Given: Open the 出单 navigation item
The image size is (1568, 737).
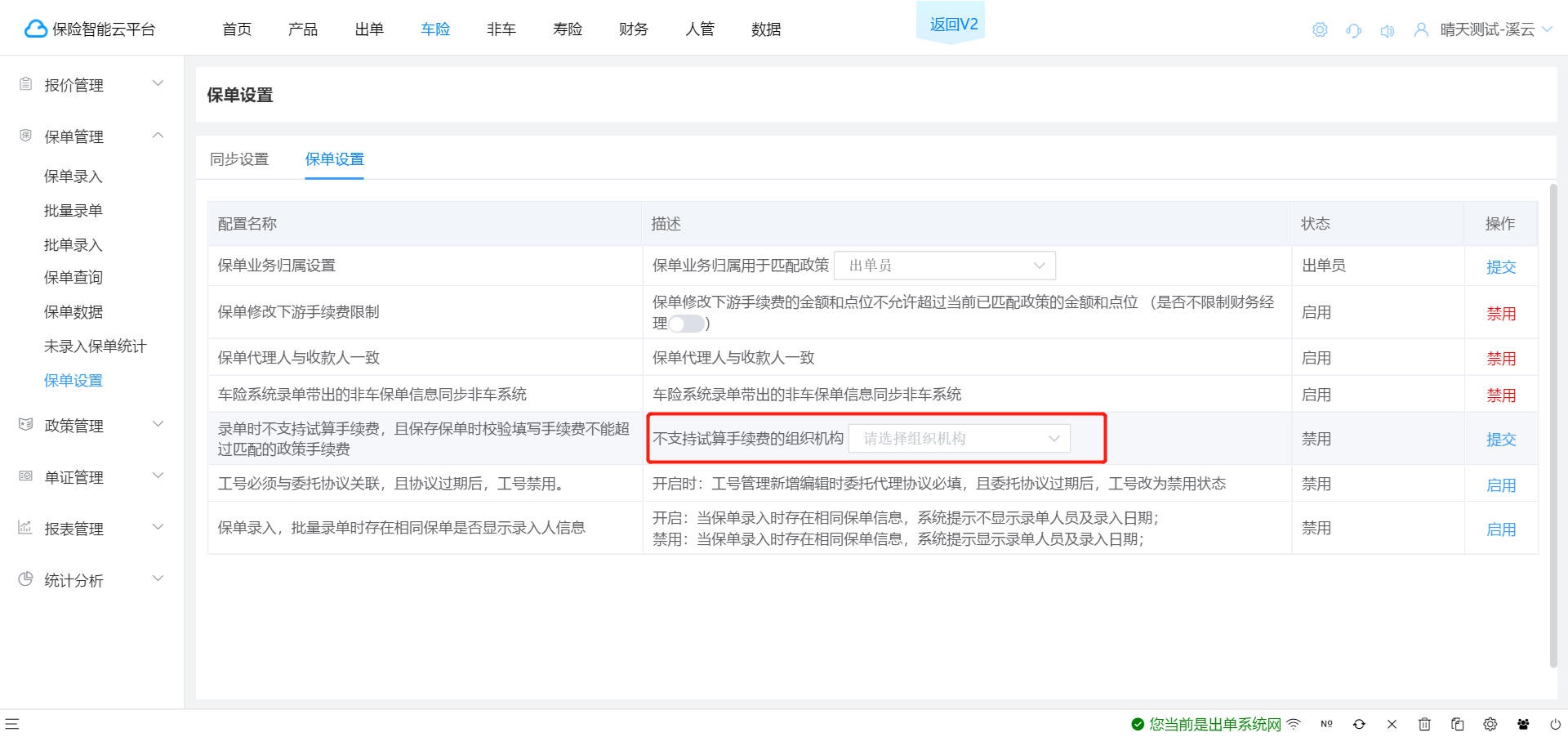Looking at the screenshot, I should coord(369,29).
